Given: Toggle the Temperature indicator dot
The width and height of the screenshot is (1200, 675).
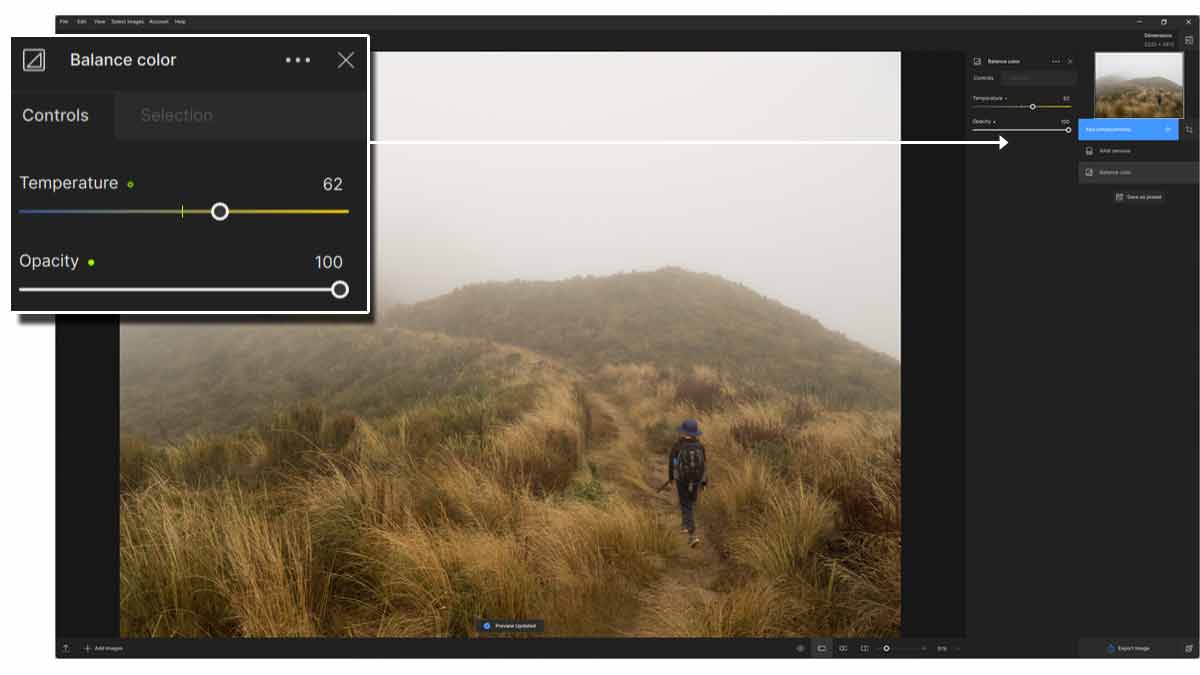Looking at the screenshot, I should tap(131, 184).
